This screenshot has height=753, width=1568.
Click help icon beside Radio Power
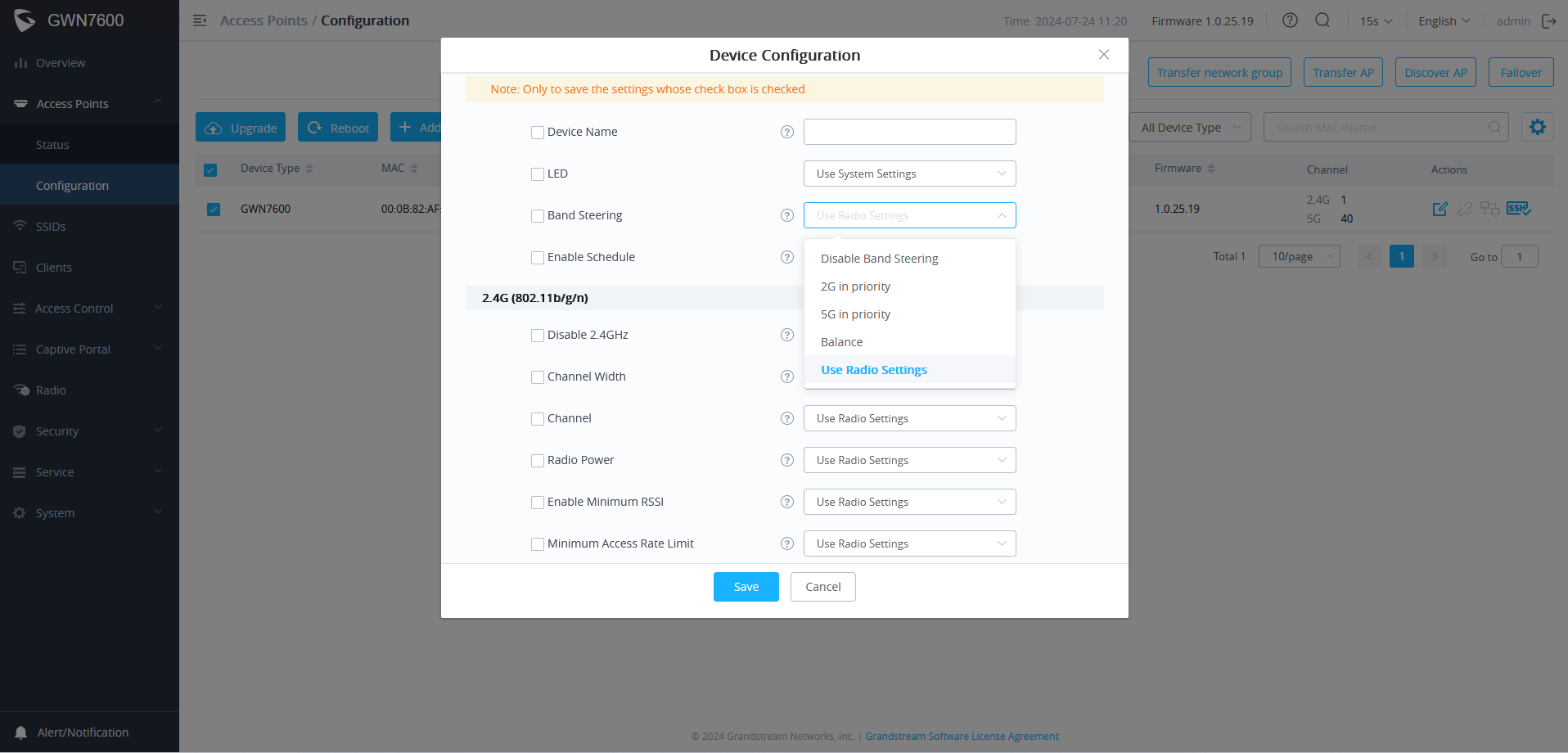786,460
